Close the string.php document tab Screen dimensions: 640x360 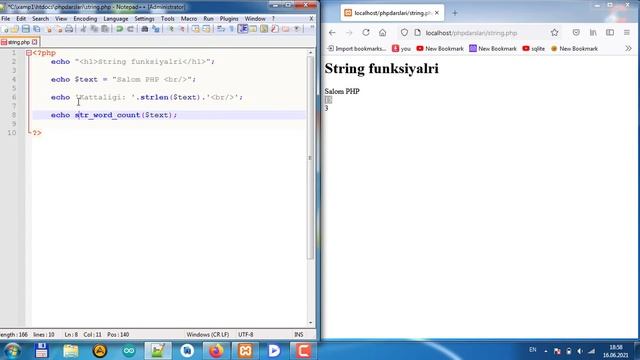tap(35, 42)
